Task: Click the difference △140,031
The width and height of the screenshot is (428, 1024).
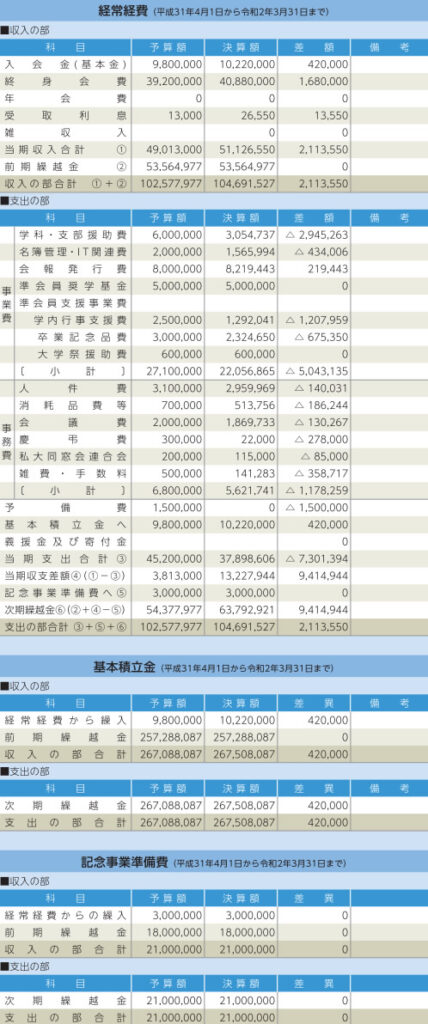Action: pos(321,389)
